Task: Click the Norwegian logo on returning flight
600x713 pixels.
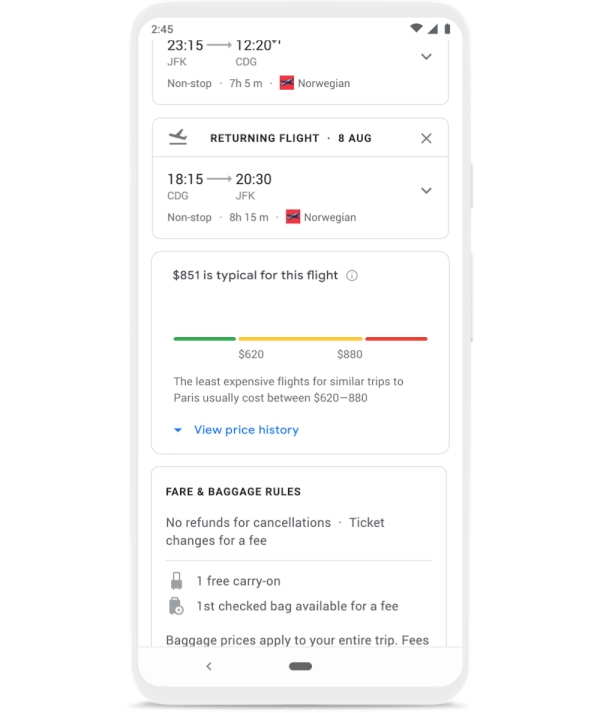Action: coord(293,217)
